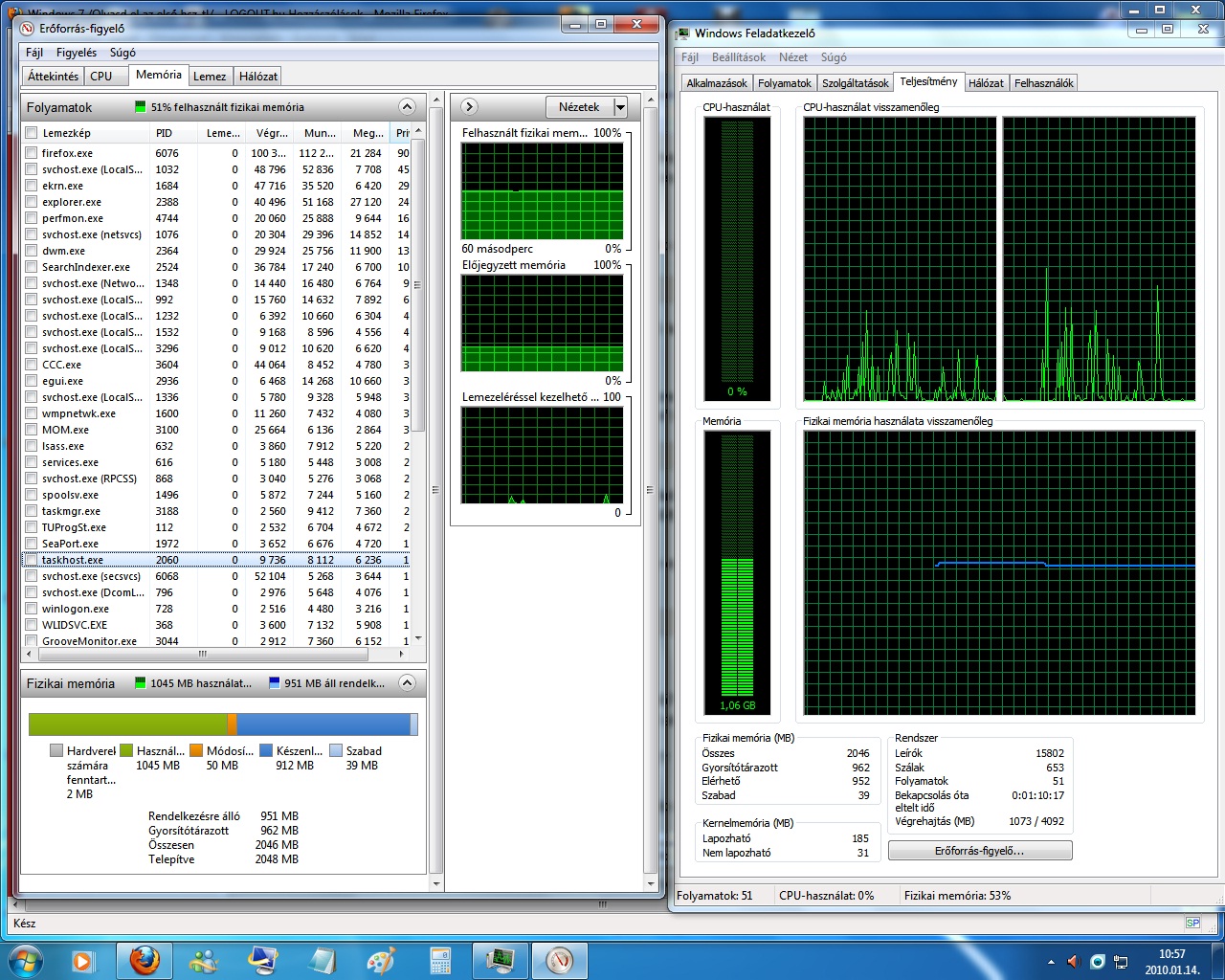Viewport: 1225px width, 980px height.
Task: Click the orange Módosított legend swatch
Action: tap(196, 751)
